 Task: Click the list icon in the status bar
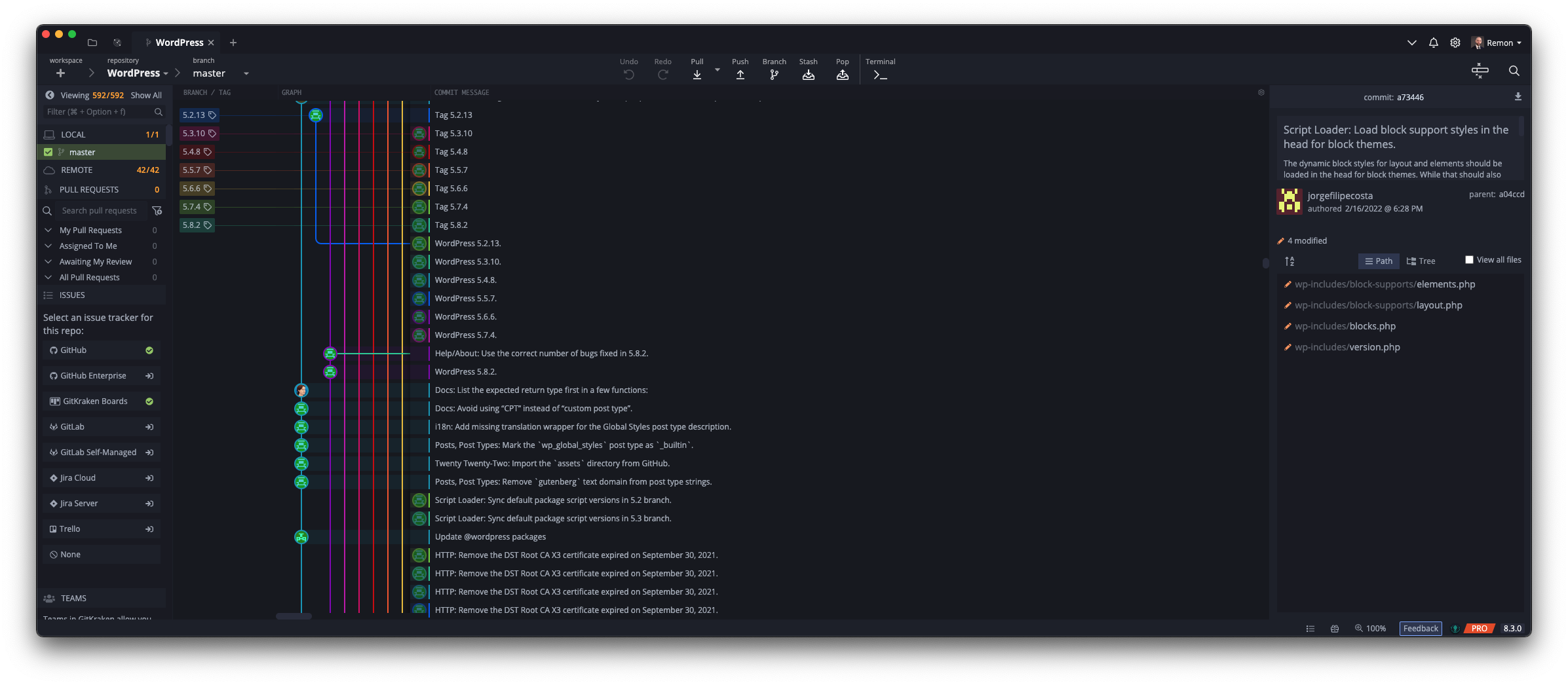pyautogui.click(x=1310, y=629)
